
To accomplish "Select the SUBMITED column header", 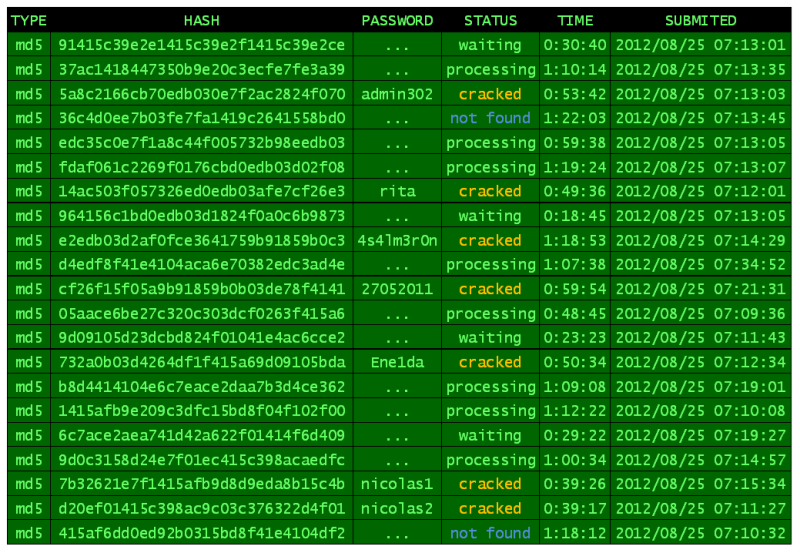I will point(700,20).
